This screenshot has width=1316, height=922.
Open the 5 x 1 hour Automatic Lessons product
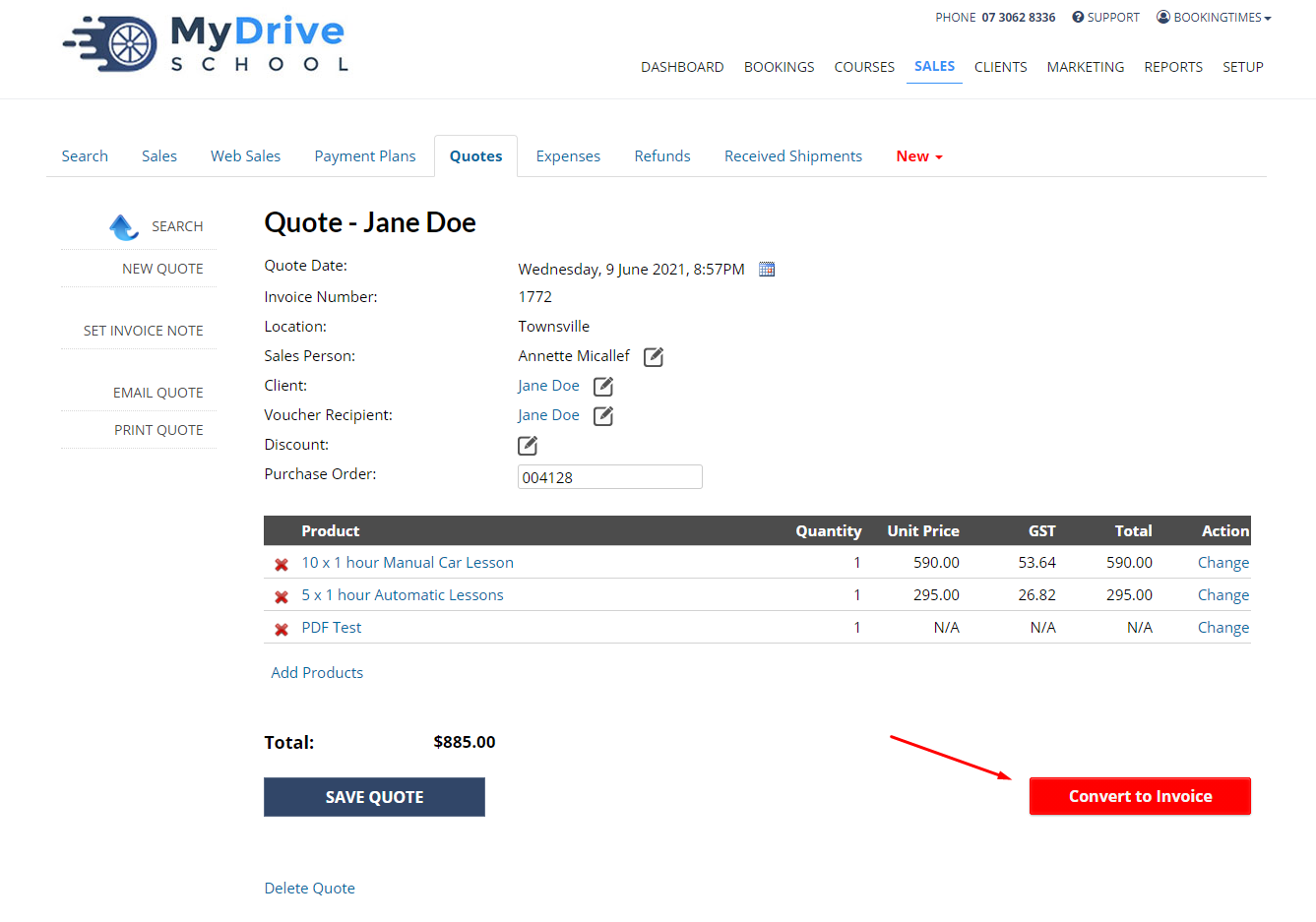click(403, 595)
